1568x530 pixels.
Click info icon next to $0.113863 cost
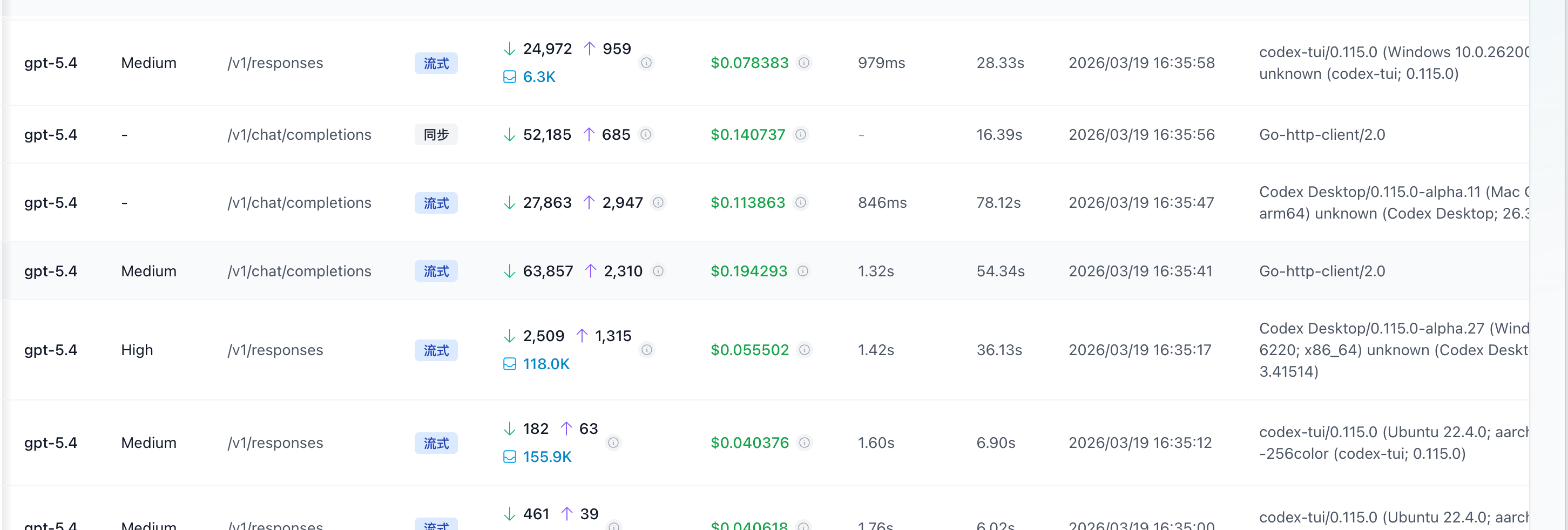tap(800, 202)
